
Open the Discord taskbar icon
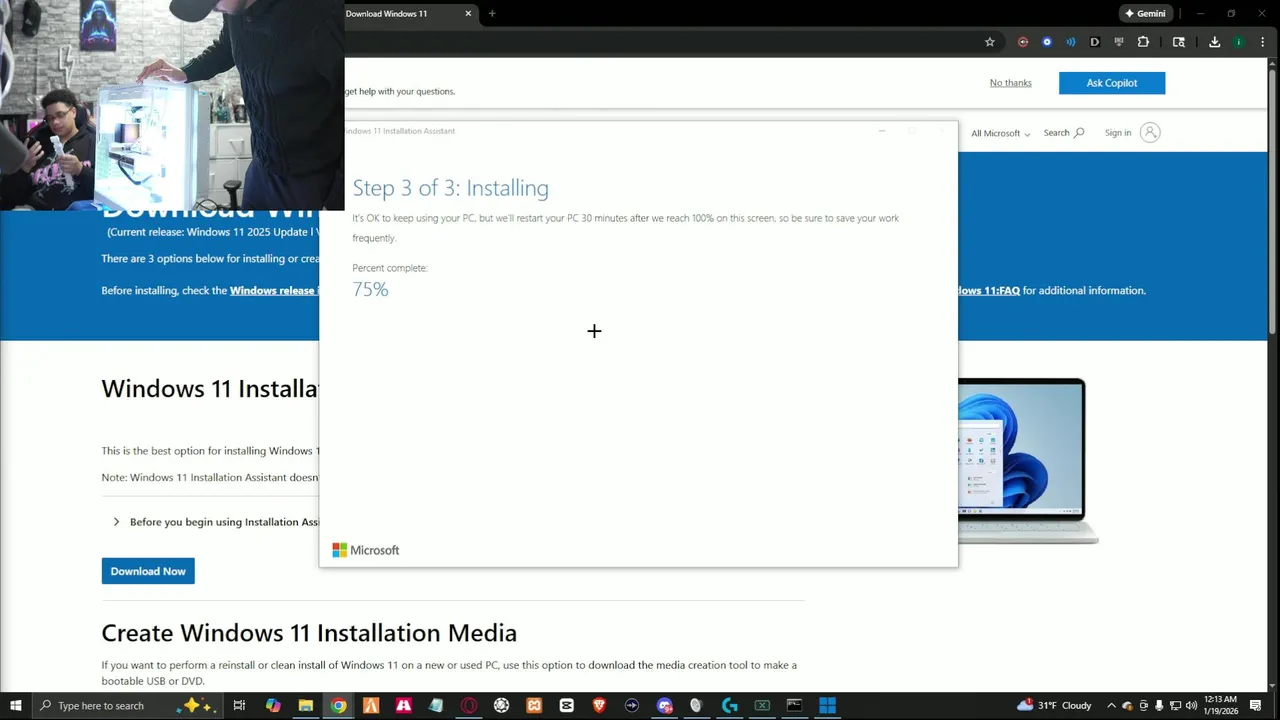tap(664, 706)
